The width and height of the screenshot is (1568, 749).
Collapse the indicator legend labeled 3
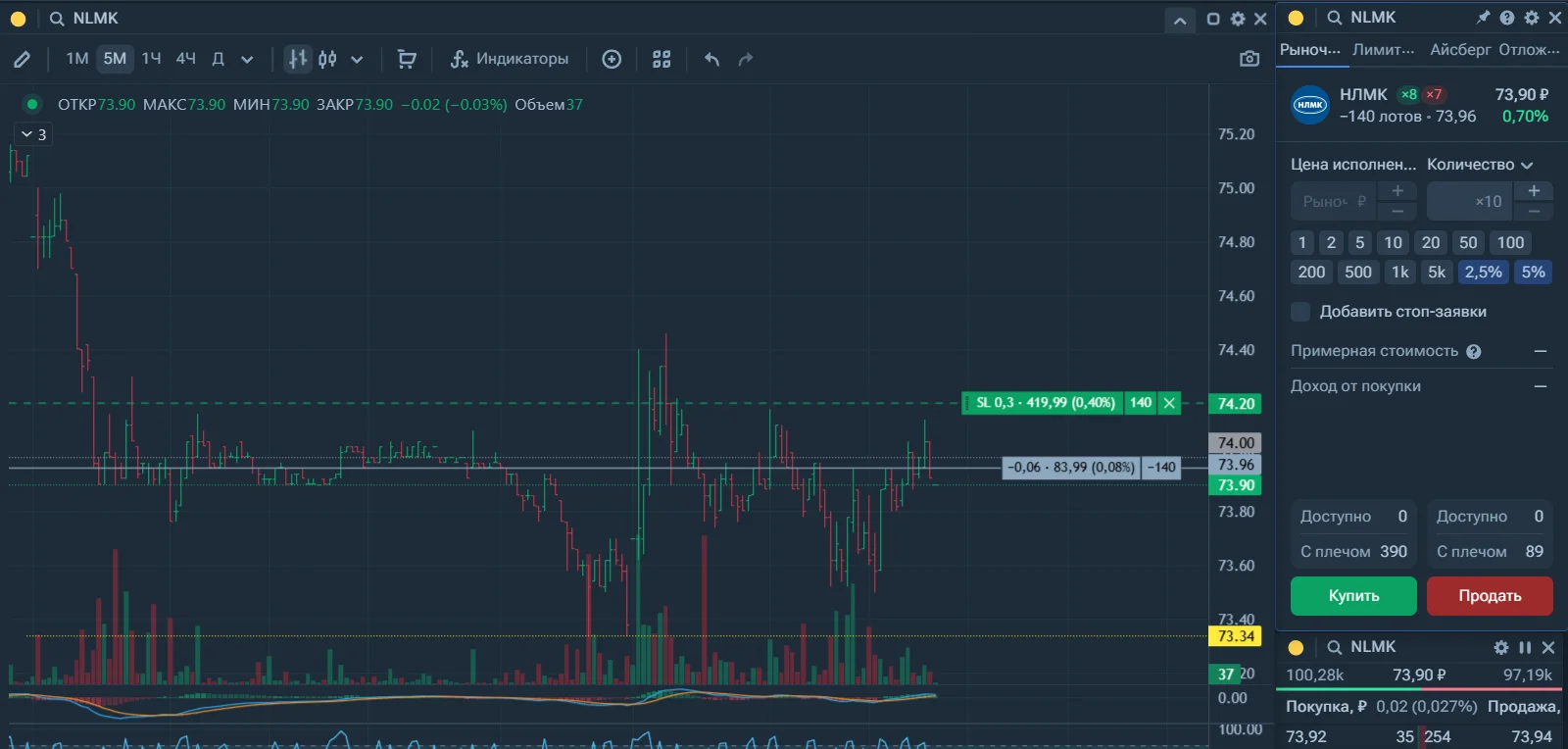[x=33, y=134]
